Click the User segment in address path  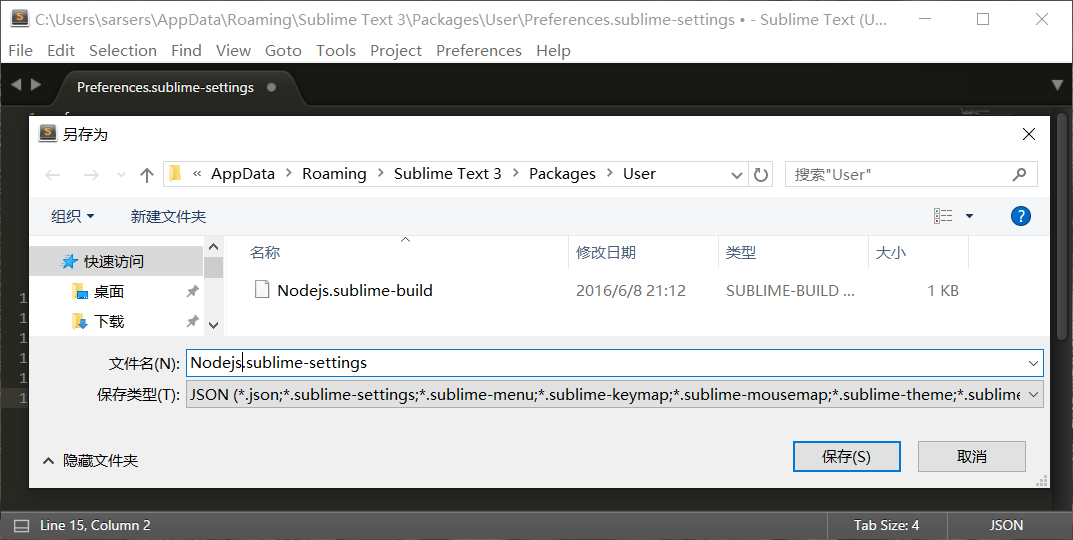[639, 175]
